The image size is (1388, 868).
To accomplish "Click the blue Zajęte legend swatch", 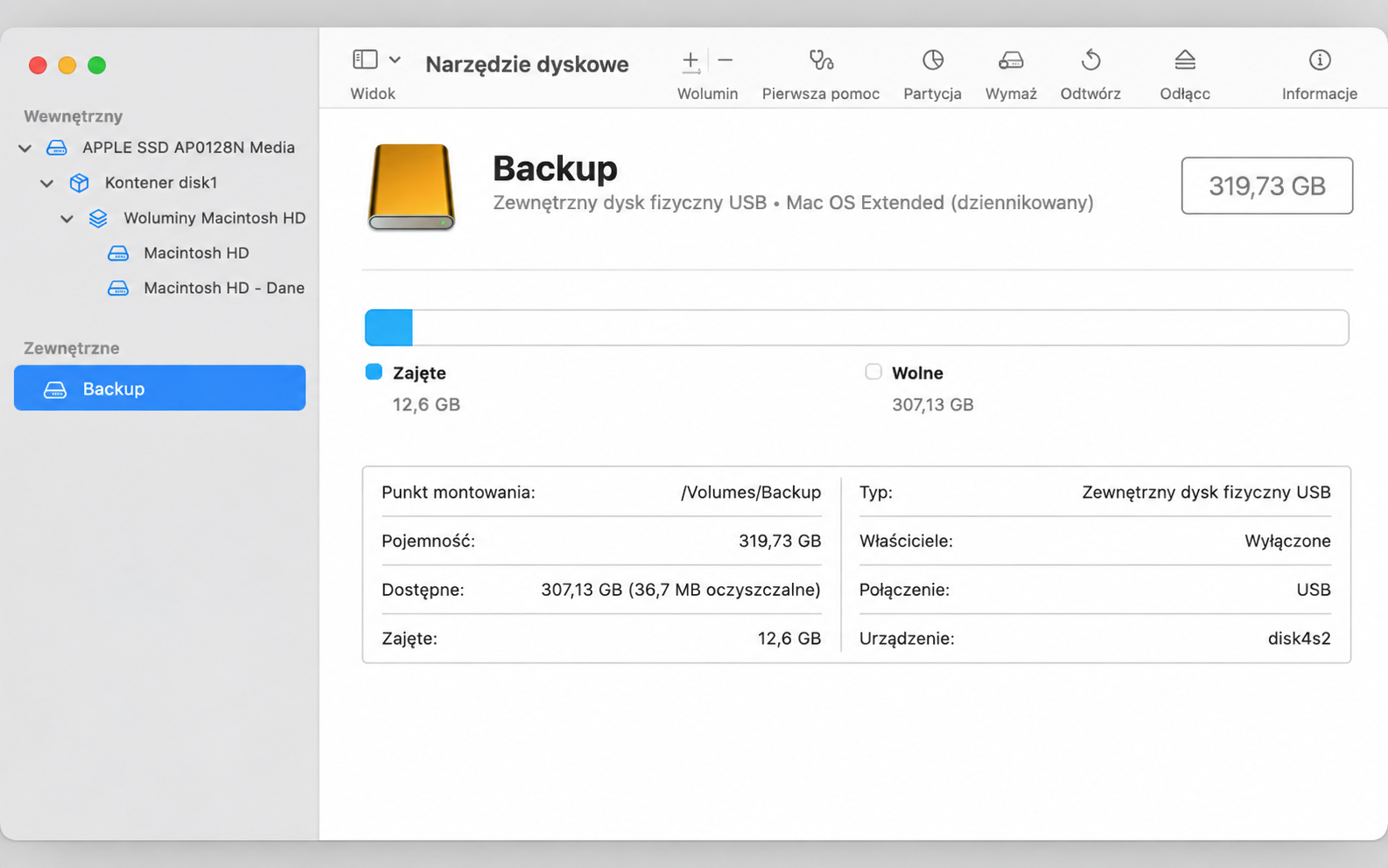I will 374,372.
